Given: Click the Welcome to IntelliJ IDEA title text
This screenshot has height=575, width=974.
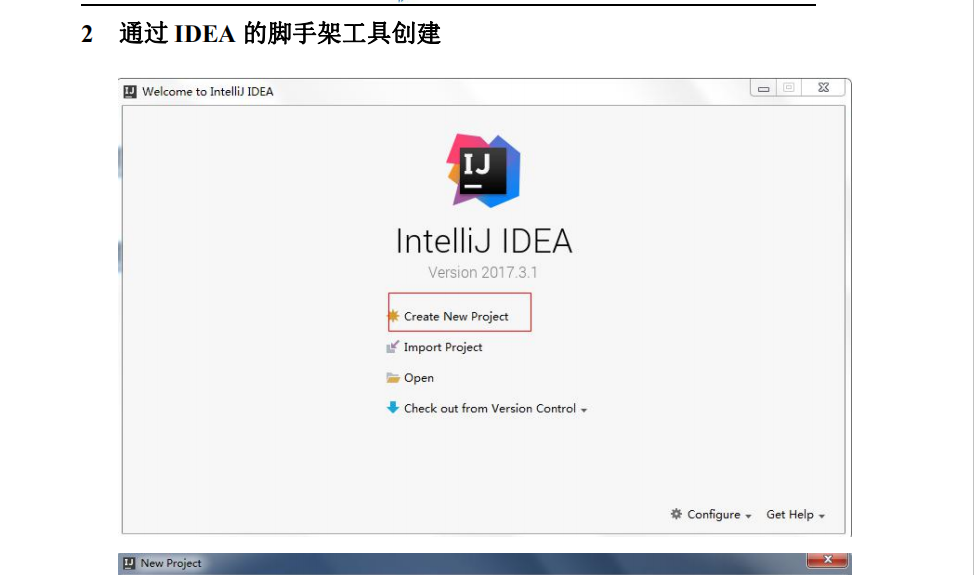Looking at the screenshot, I should click(x=207, y=92).
